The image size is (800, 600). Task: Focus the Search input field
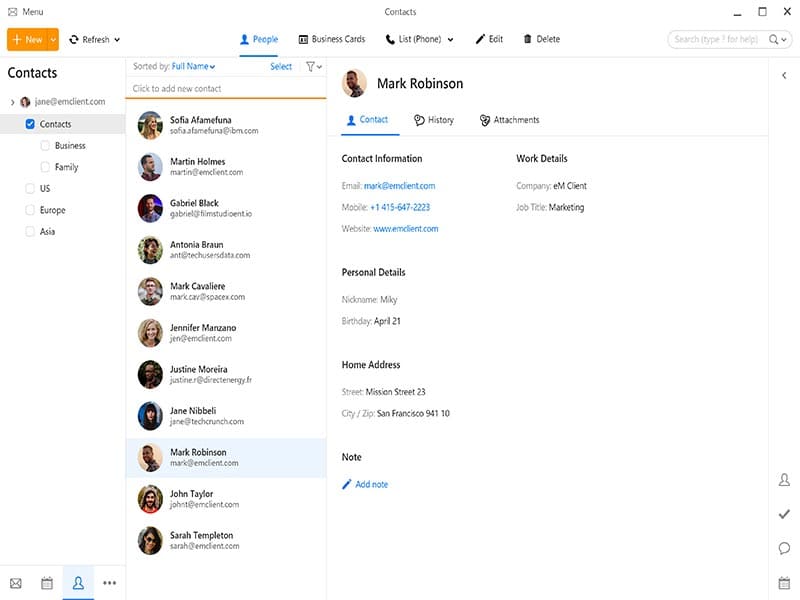pos(716,39)
